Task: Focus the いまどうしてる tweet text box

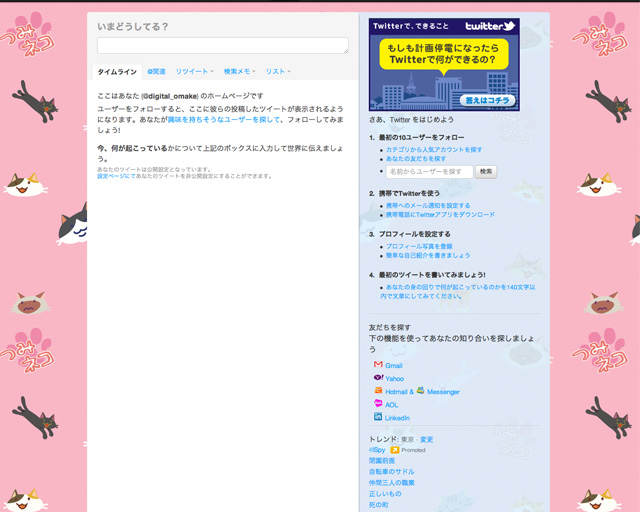Action: click(x=223, y=45)
